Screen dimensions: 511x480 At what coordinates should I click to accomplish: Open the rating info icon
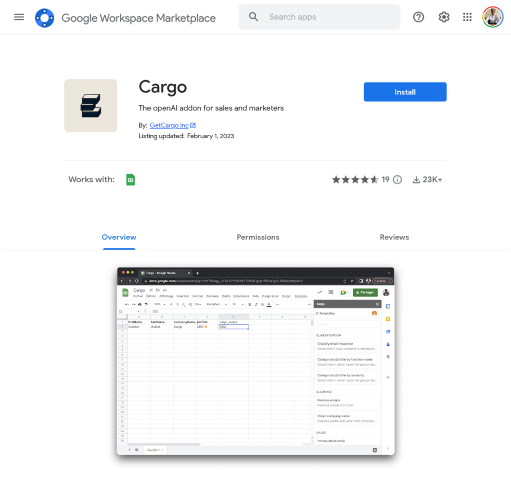397,180
